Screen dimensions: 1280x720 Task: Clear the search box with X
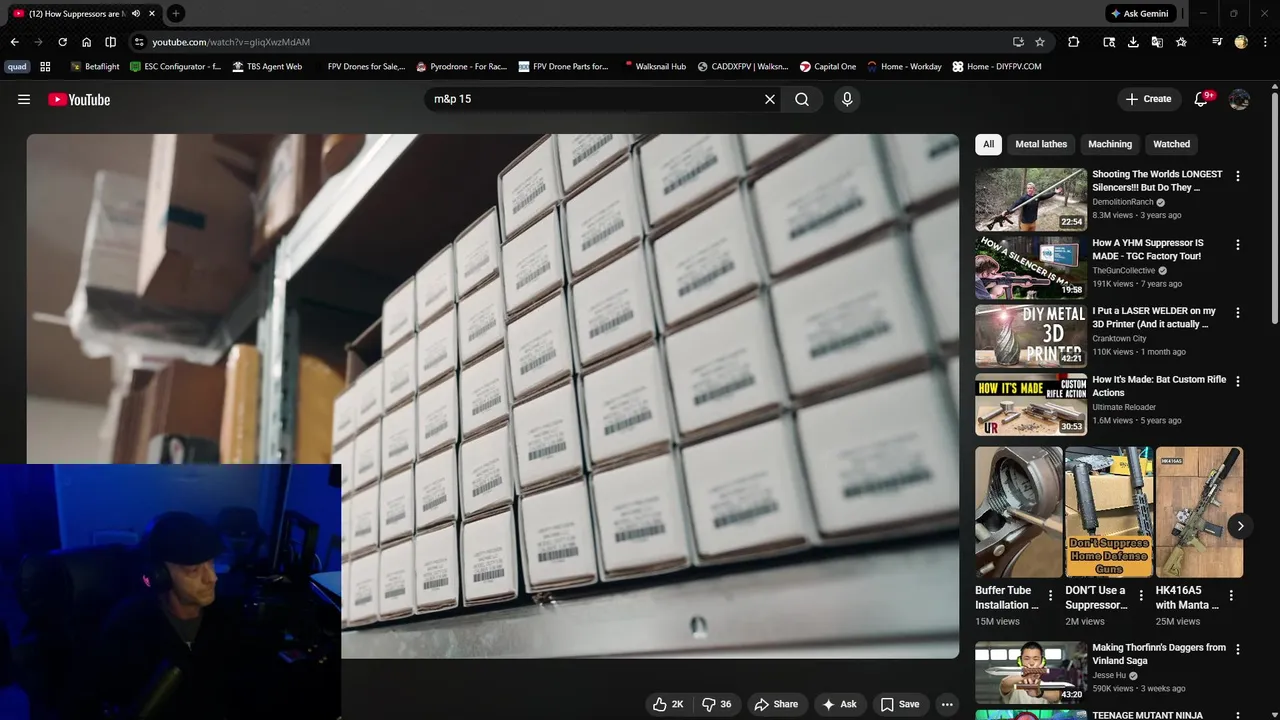coord(770,99)
